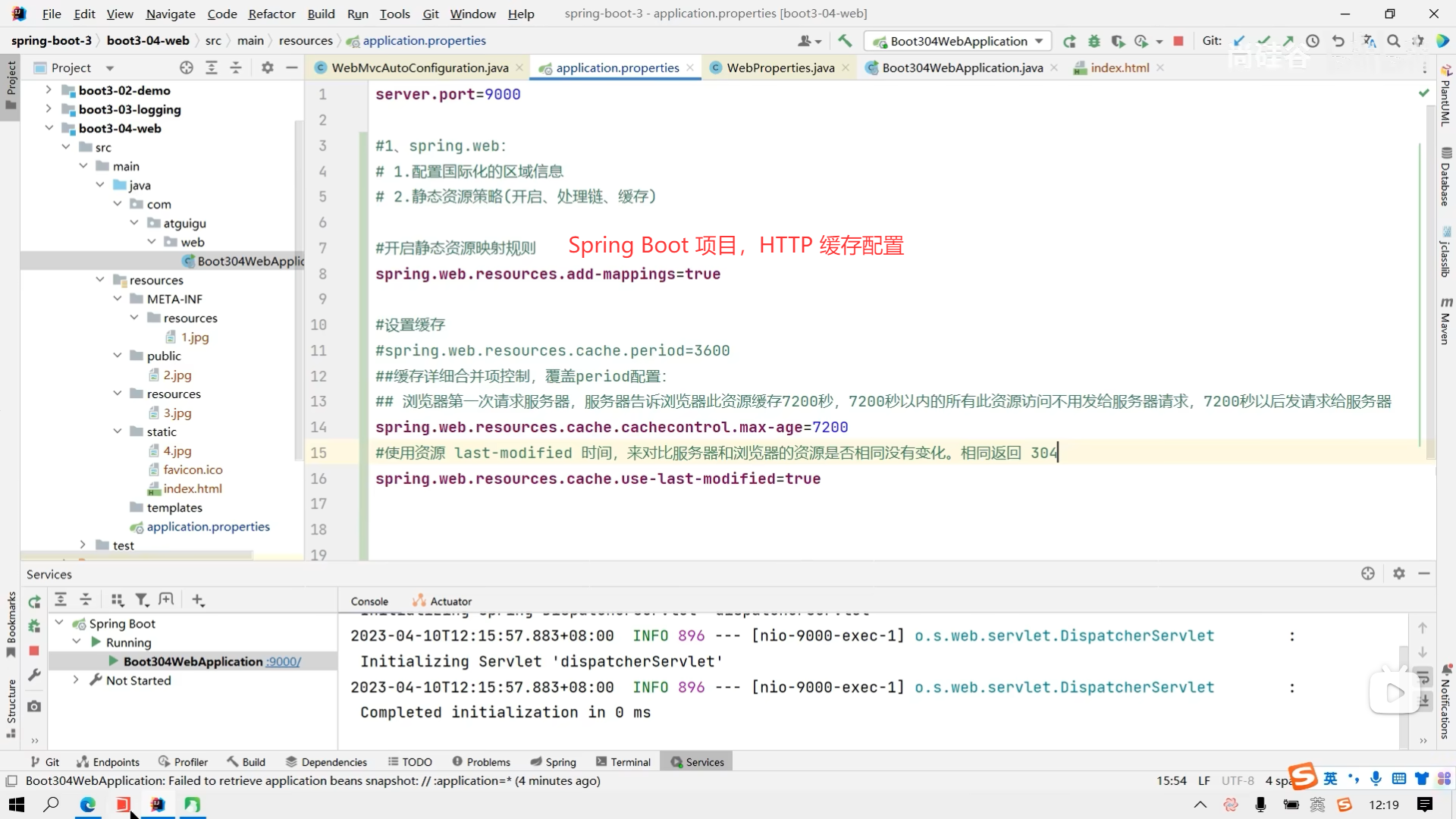Click the Debug bug icon in toolbar
The width and height of the screenshot is (1456, 819).
coord(1094,41)
